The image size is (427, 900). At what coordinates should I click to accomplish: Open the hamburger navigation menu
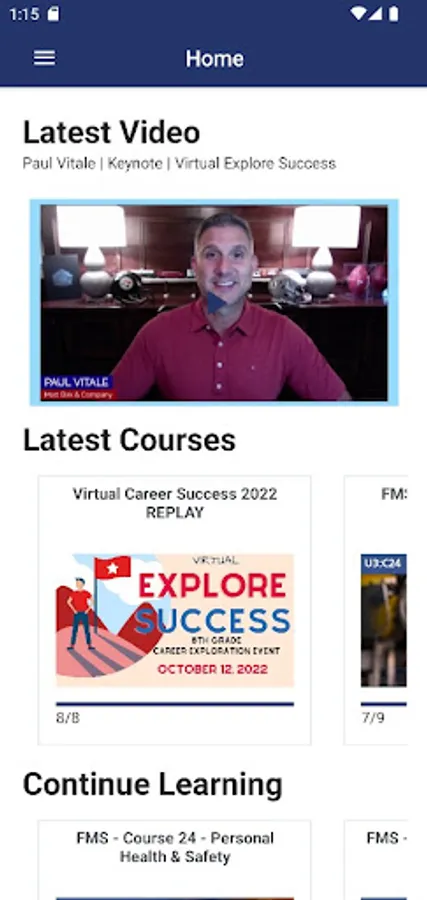(44, 58)
